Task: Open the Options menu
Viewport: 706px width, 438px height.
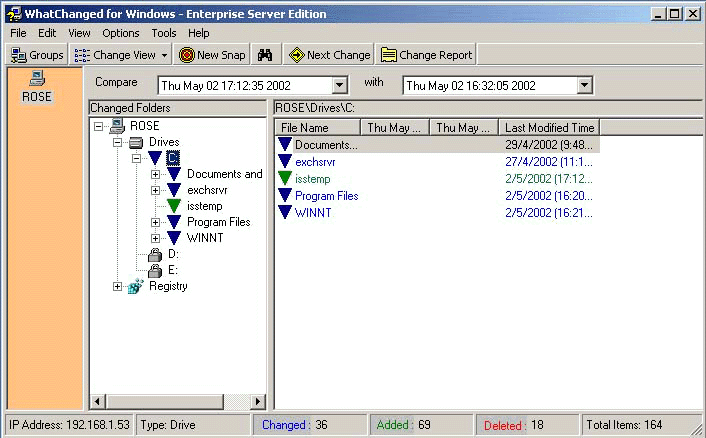Action: click(121, 33)
